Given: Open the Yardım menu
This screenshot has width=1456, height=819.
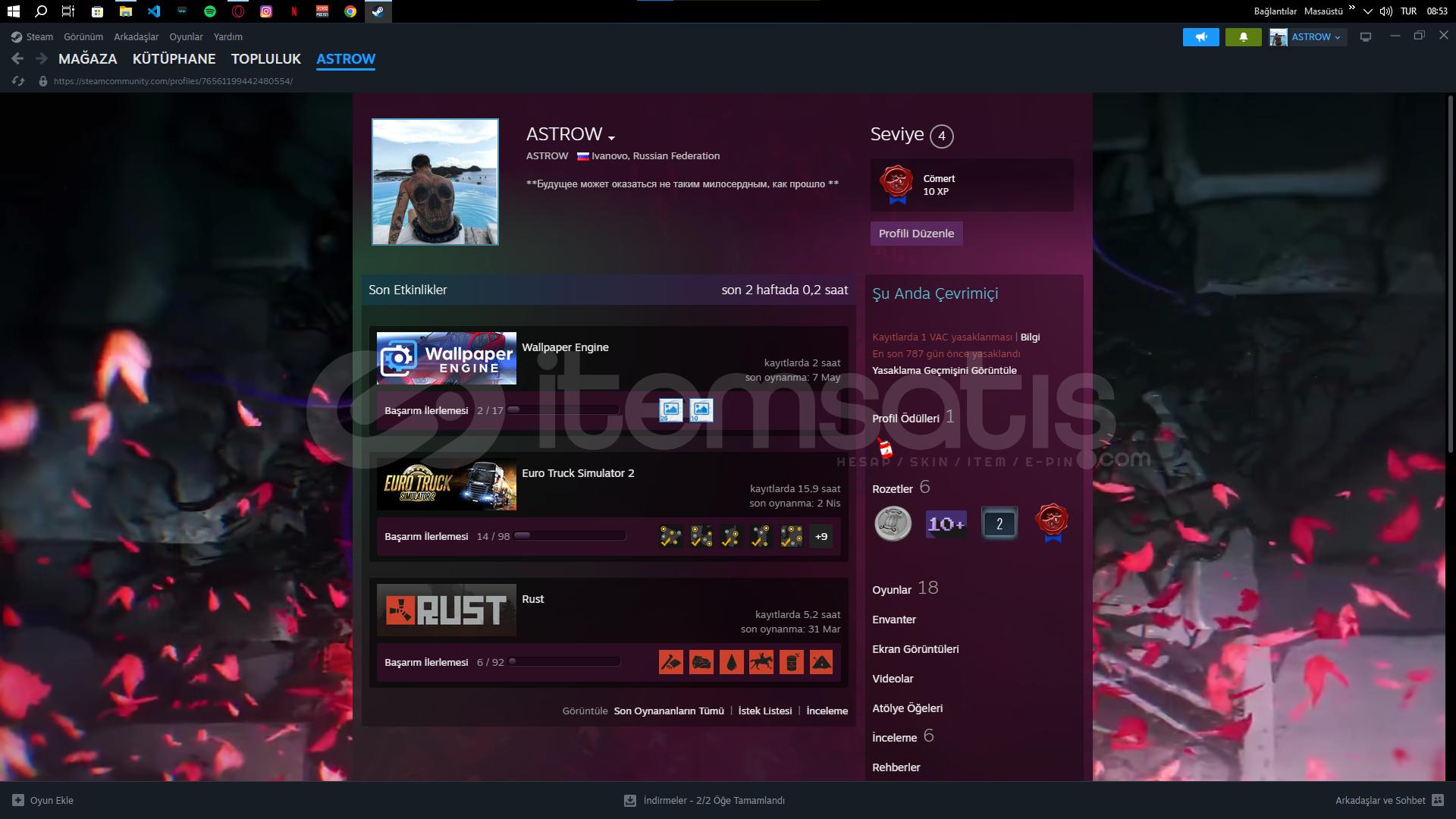Looking at the screenshot, I should tap(228, 36).
